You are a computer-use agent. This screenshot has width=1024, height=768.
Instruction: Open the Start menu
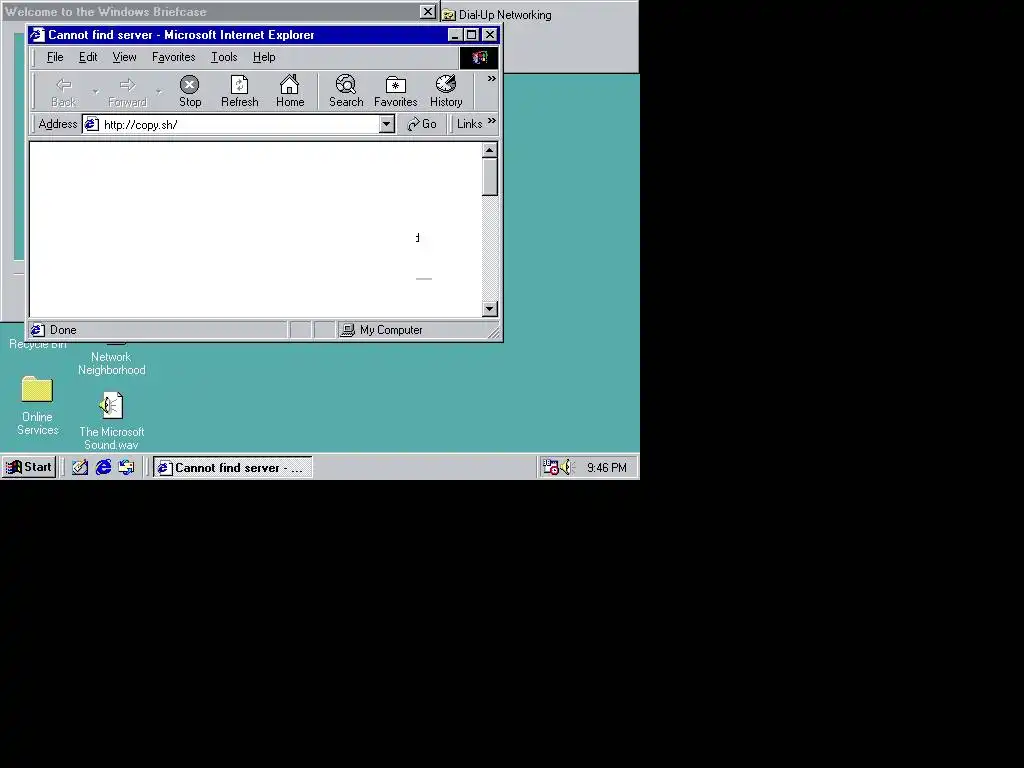click(28, 467)
